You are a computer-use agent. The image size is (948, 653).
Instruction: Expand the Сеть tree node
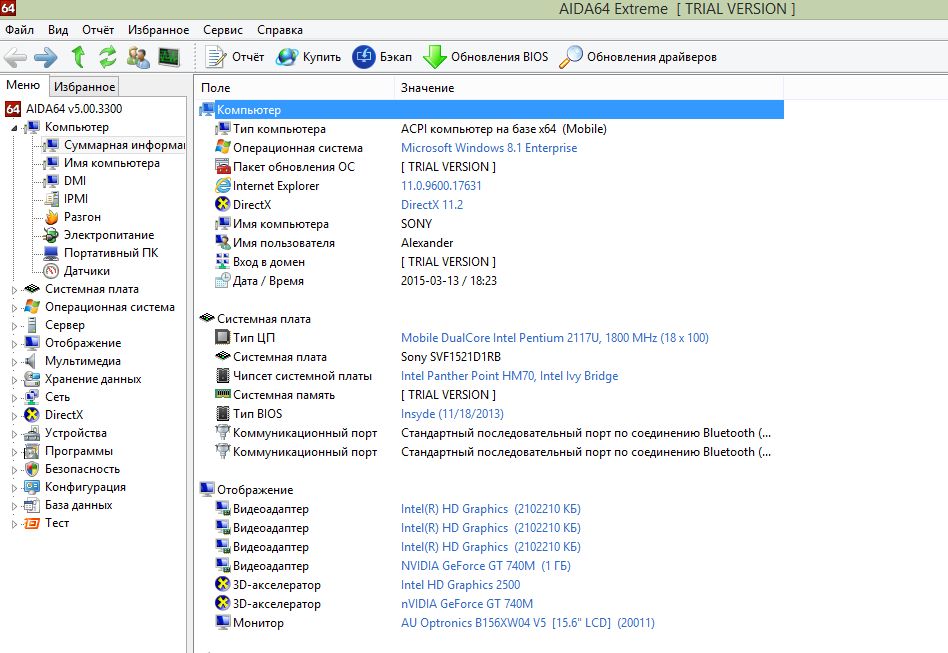(x=14, y=398)
